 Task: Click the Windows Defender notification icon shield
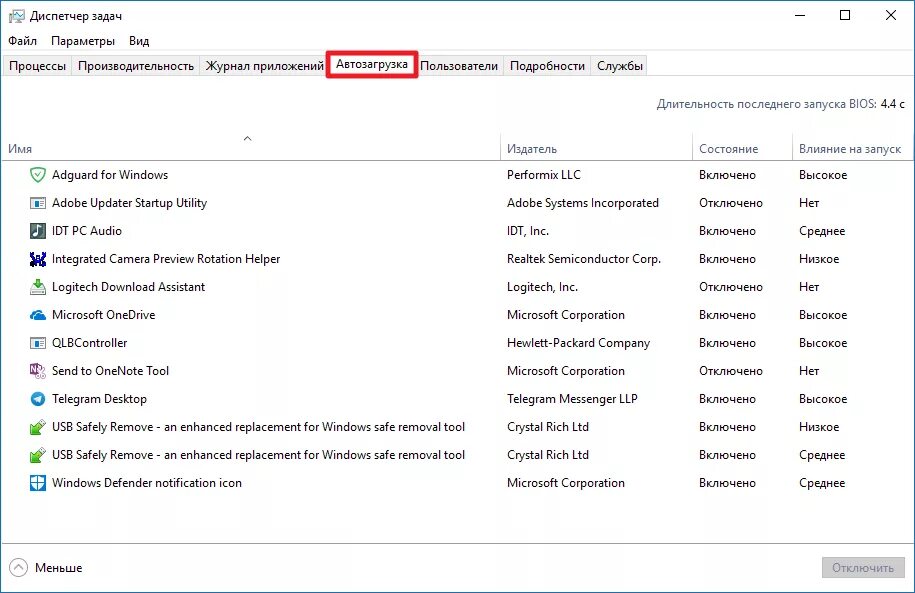38,483
